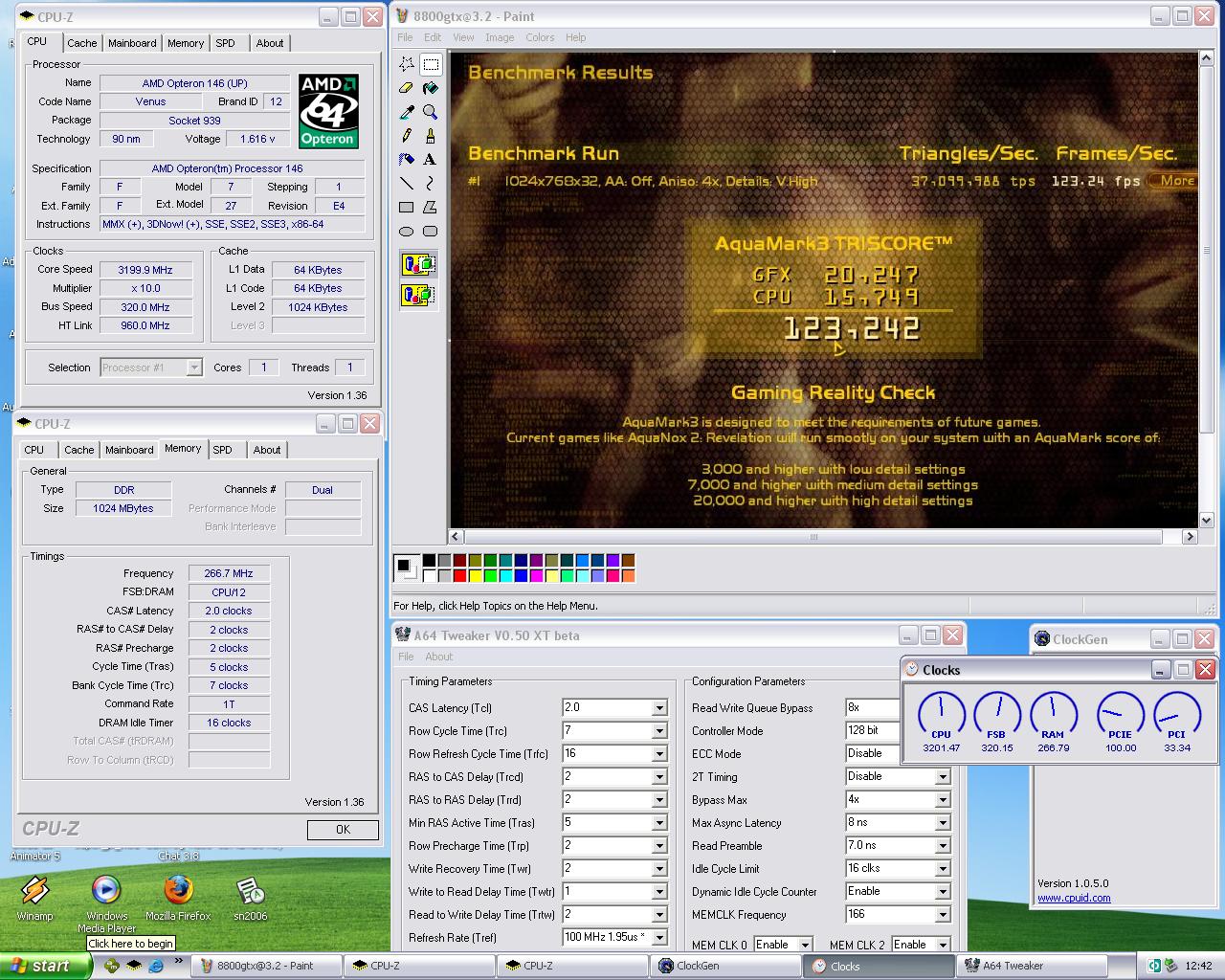Click OK in the CPU-Z Memory window
The image size is (1225, 980).
click(343, 830)
